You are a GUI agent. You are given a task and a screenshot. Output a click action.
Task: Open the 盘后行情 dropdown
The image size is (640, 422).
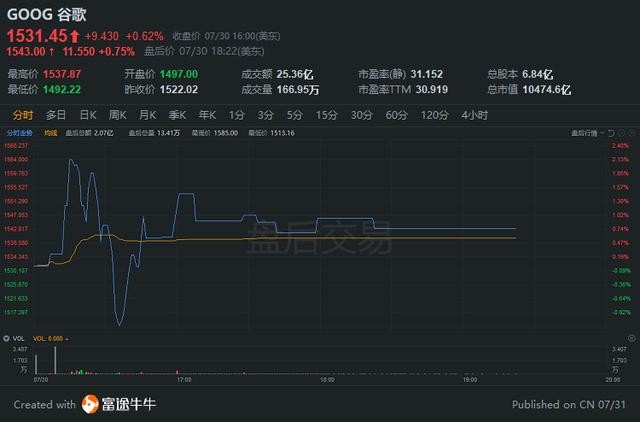587,133
